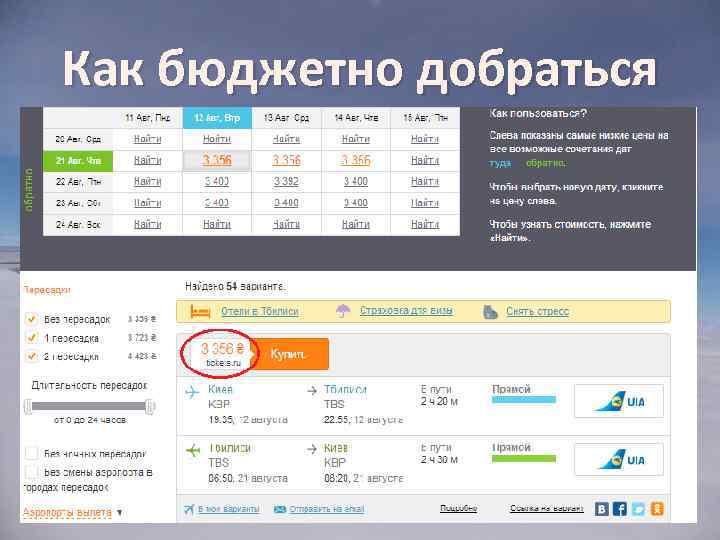Click the Ссылка на вариант link
This screenshot has height=540, width=720.
547,508
